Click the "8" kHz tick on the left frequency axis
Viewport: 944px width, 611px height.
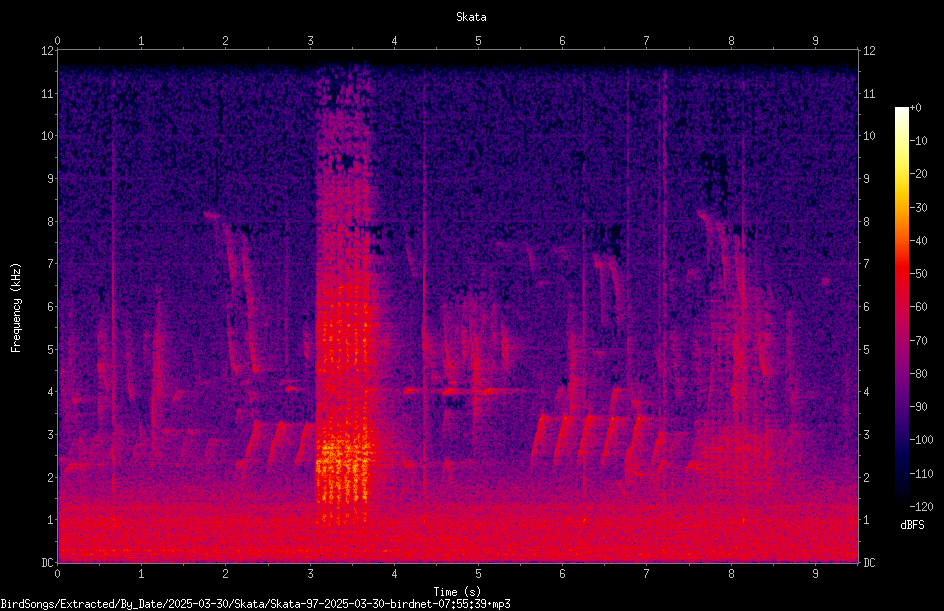51,222
